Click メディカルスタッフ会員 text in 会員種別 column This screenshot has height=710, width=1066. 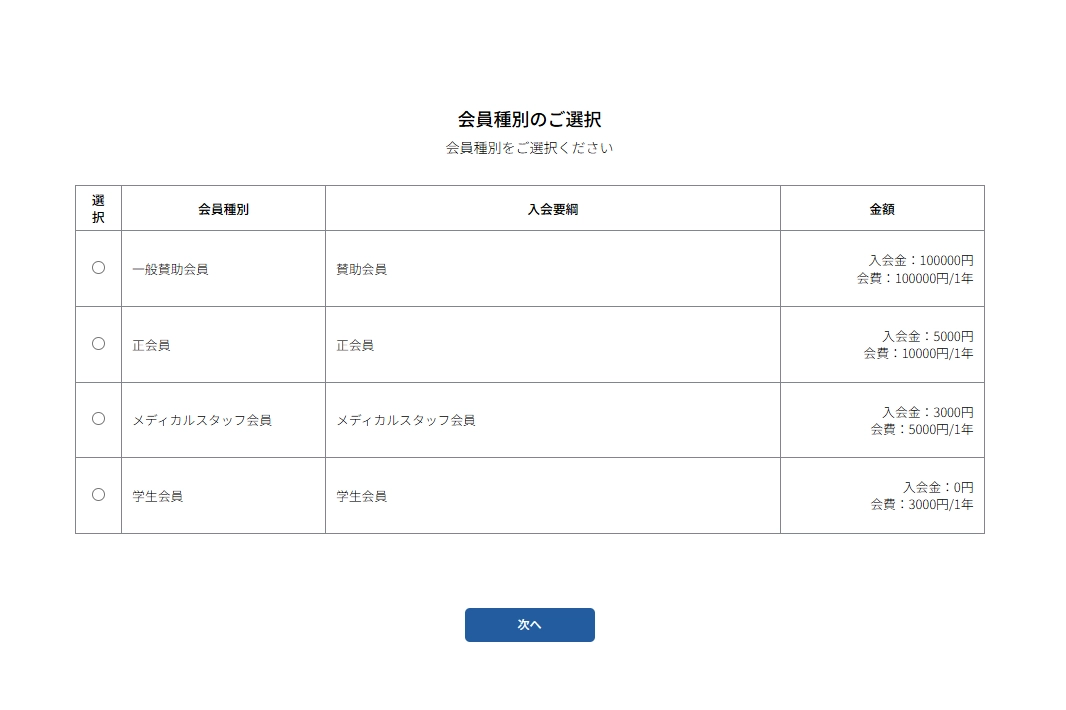pos(202,420)
